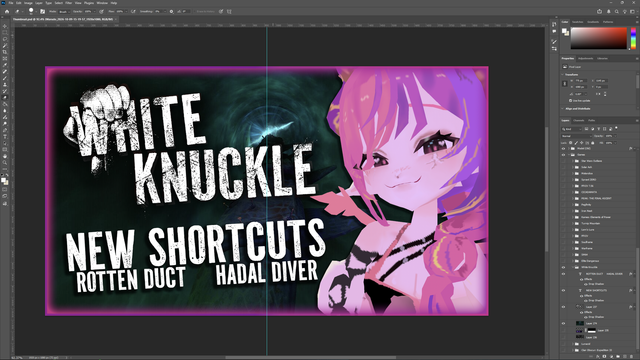Select the Brush tool in left toolbar

pyautogui.click(x=5, y=78)
